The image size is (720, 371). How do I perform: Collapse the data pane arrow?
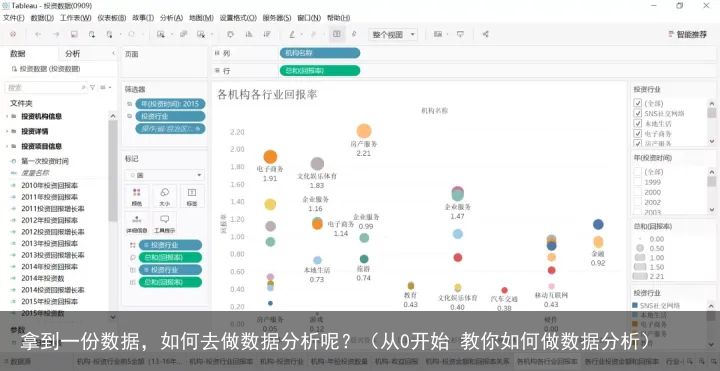pos(113,54)
